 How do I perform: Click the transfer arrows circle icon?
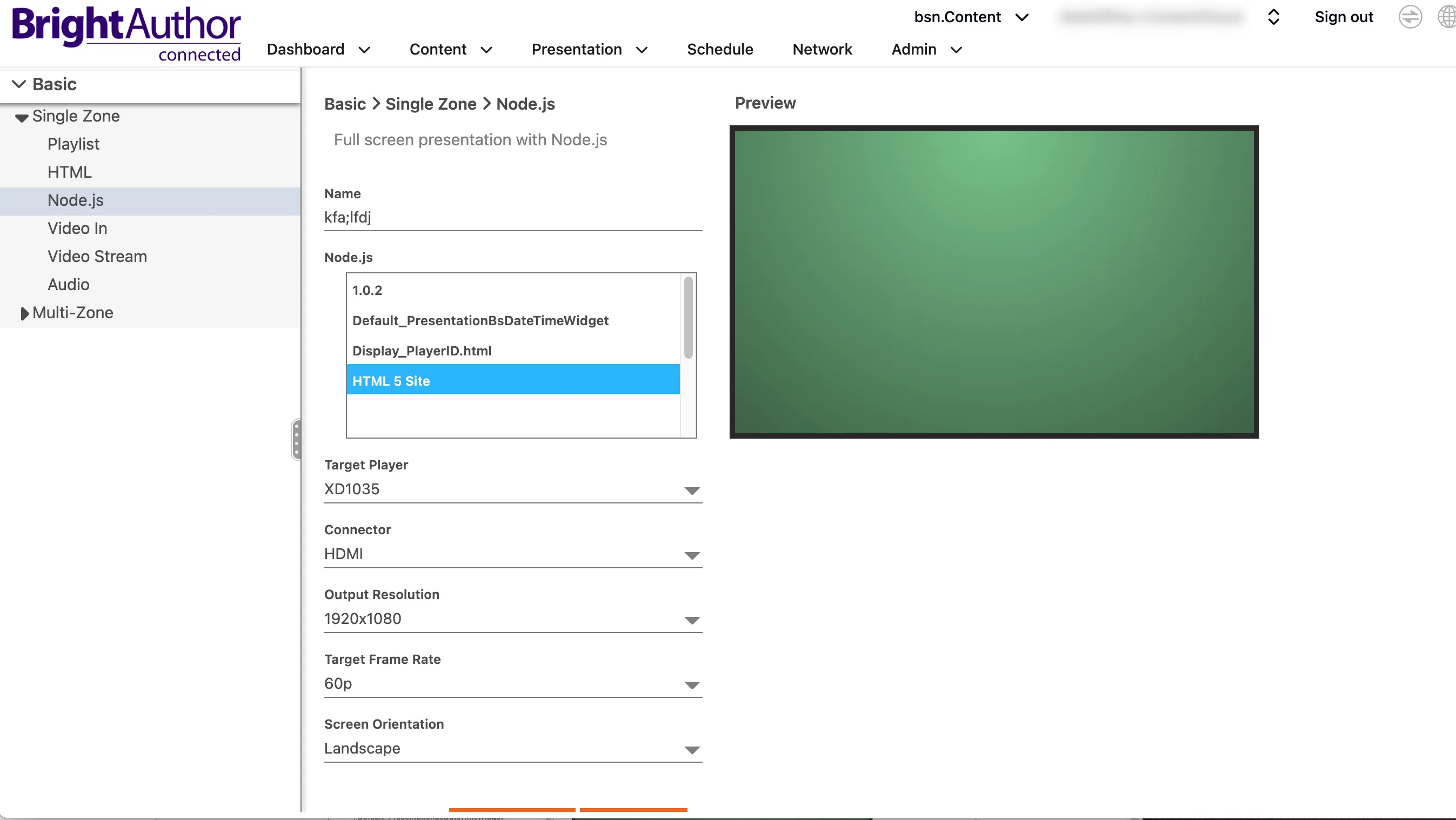tap(1410, 17)
